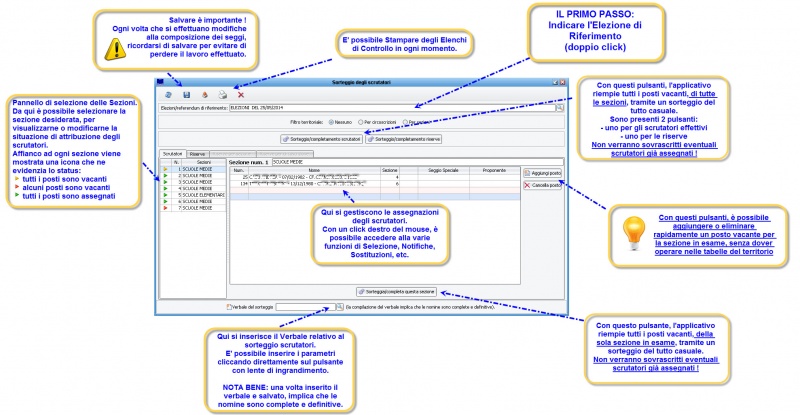Viewport: 800px width, 415px height.
Task: Click the Aggiungi posto button
Action: coord(542,174)
